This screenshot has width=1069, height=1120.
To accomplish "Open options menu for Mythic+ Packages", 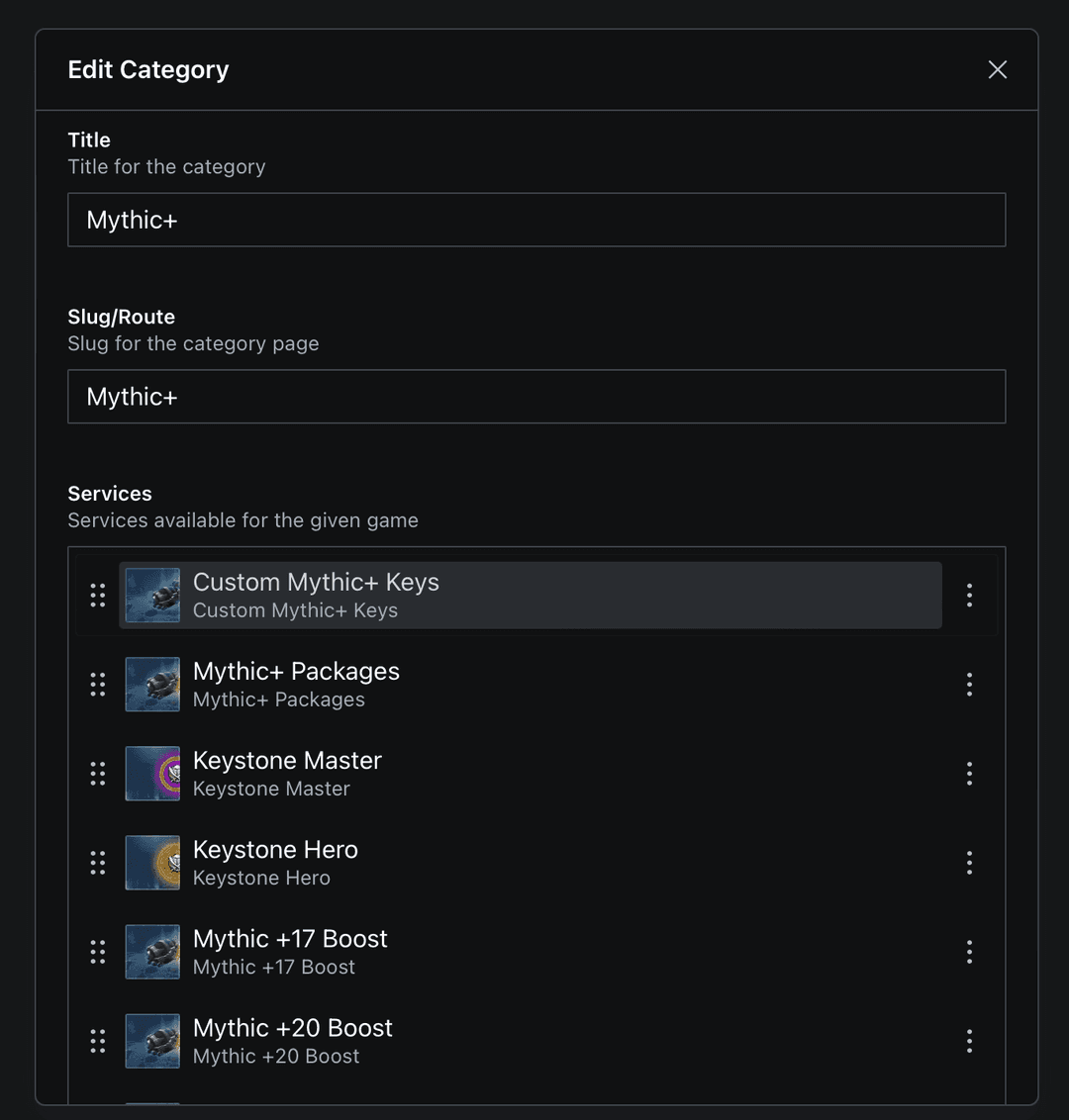I will click(969, 684).
